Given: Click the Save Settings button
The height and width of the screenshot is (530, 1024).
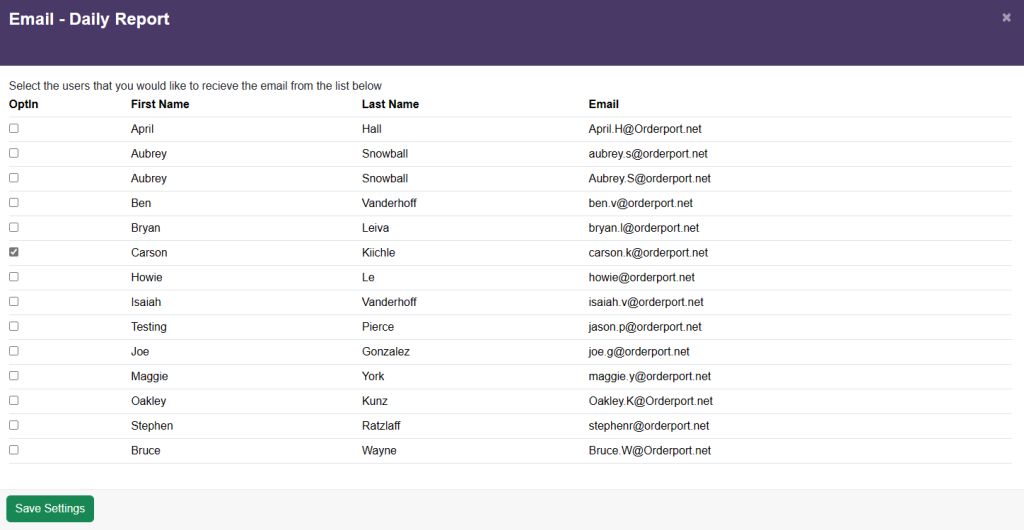Looking at the screenshot, I should point(50,508).
